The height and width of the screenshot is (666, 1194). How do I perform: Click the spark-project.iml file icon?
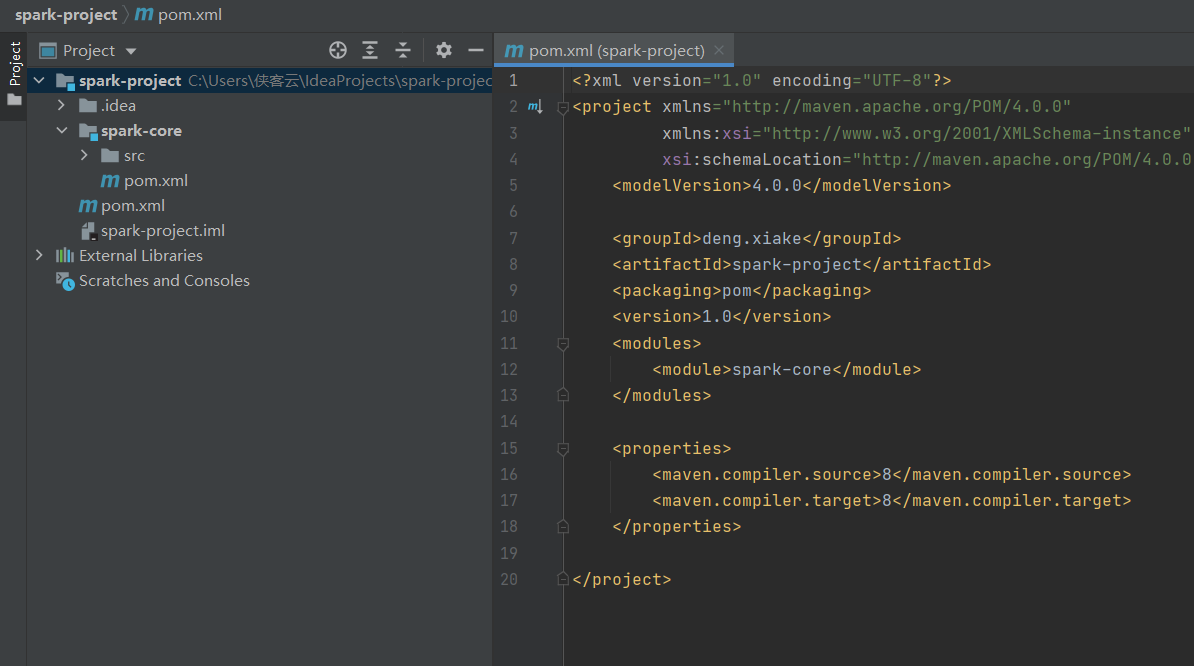(88, 231)
